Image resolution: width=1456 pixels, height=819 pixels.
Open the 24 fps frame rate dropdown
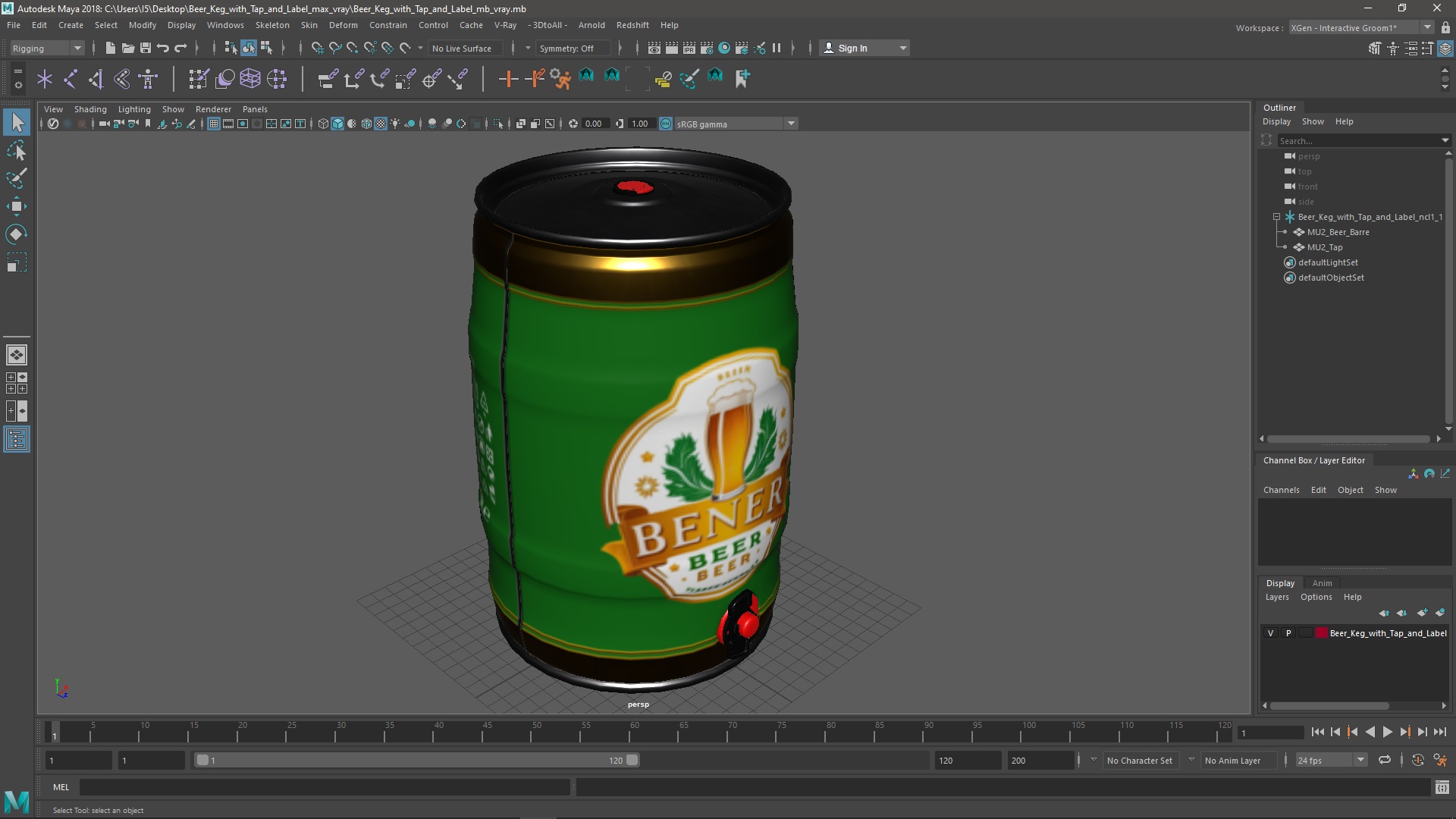tap(1331, 760)
